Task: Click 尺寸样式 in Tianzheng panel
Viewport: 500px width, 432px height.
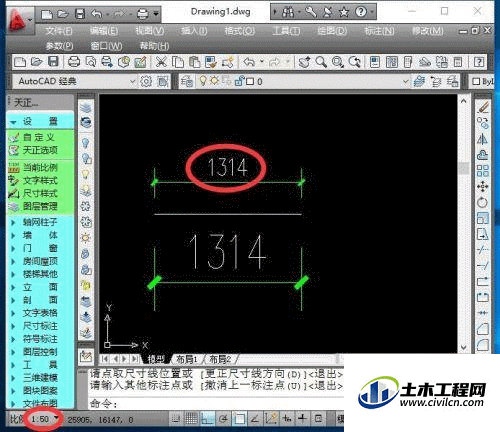Action: point(39,193)
